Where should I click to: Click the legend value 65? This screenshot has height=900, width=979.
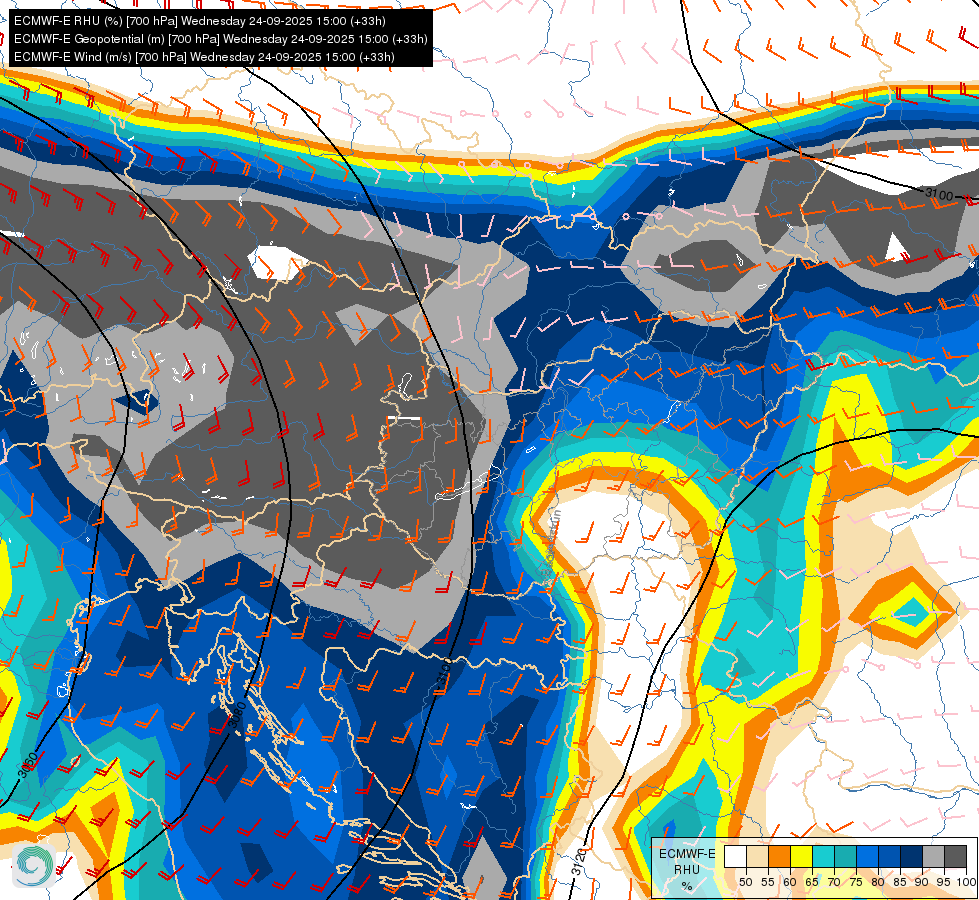tap(812, 882)
